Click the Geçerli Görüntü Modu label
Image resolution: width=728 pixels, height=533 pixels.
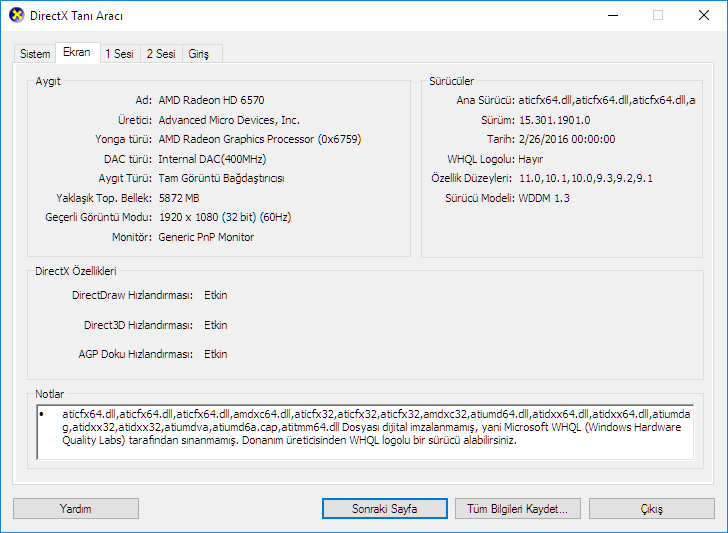pos(98,217)
